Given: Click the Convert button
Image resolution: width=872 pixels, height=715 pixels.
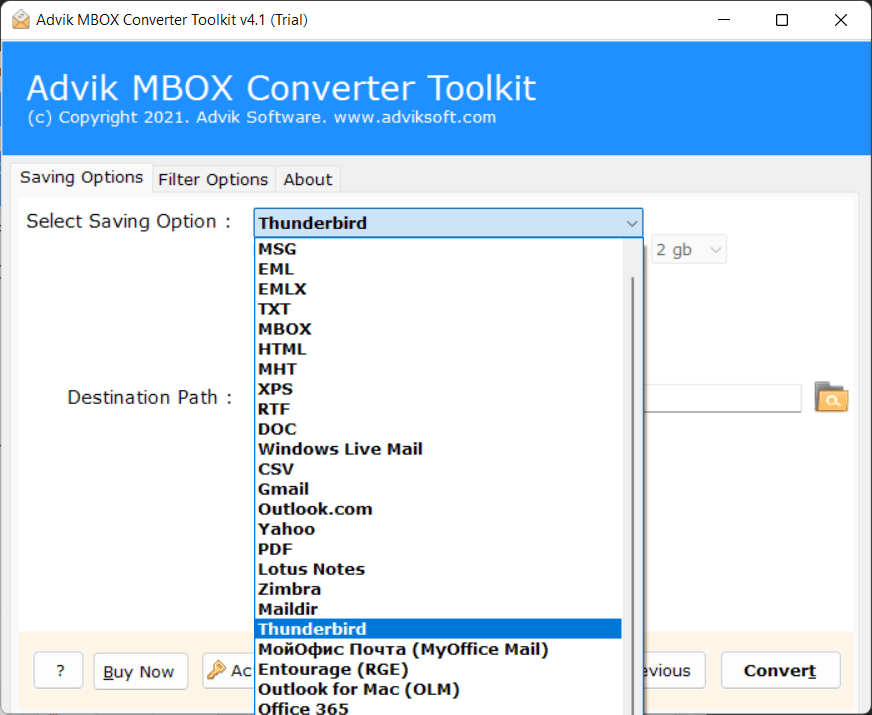Looking at the screenshot, I should pyautogui.click(x=780, y=671).
